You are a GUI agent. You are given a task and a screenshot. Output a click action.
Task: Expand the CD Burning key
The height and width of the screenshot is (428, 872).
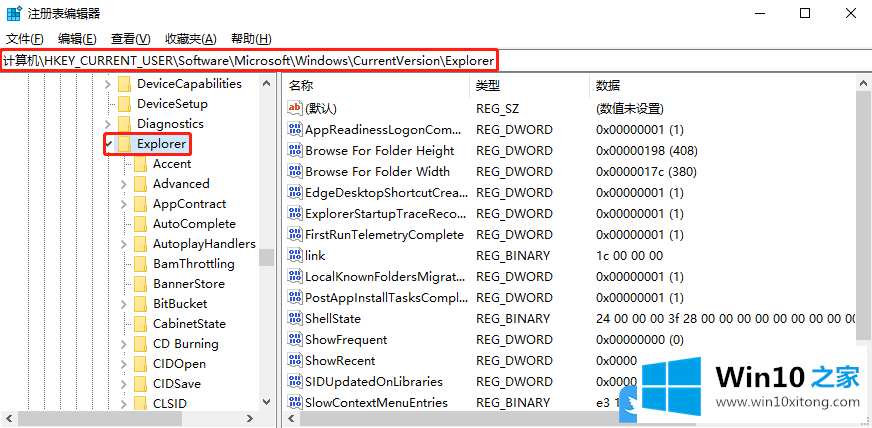(123, 344)
